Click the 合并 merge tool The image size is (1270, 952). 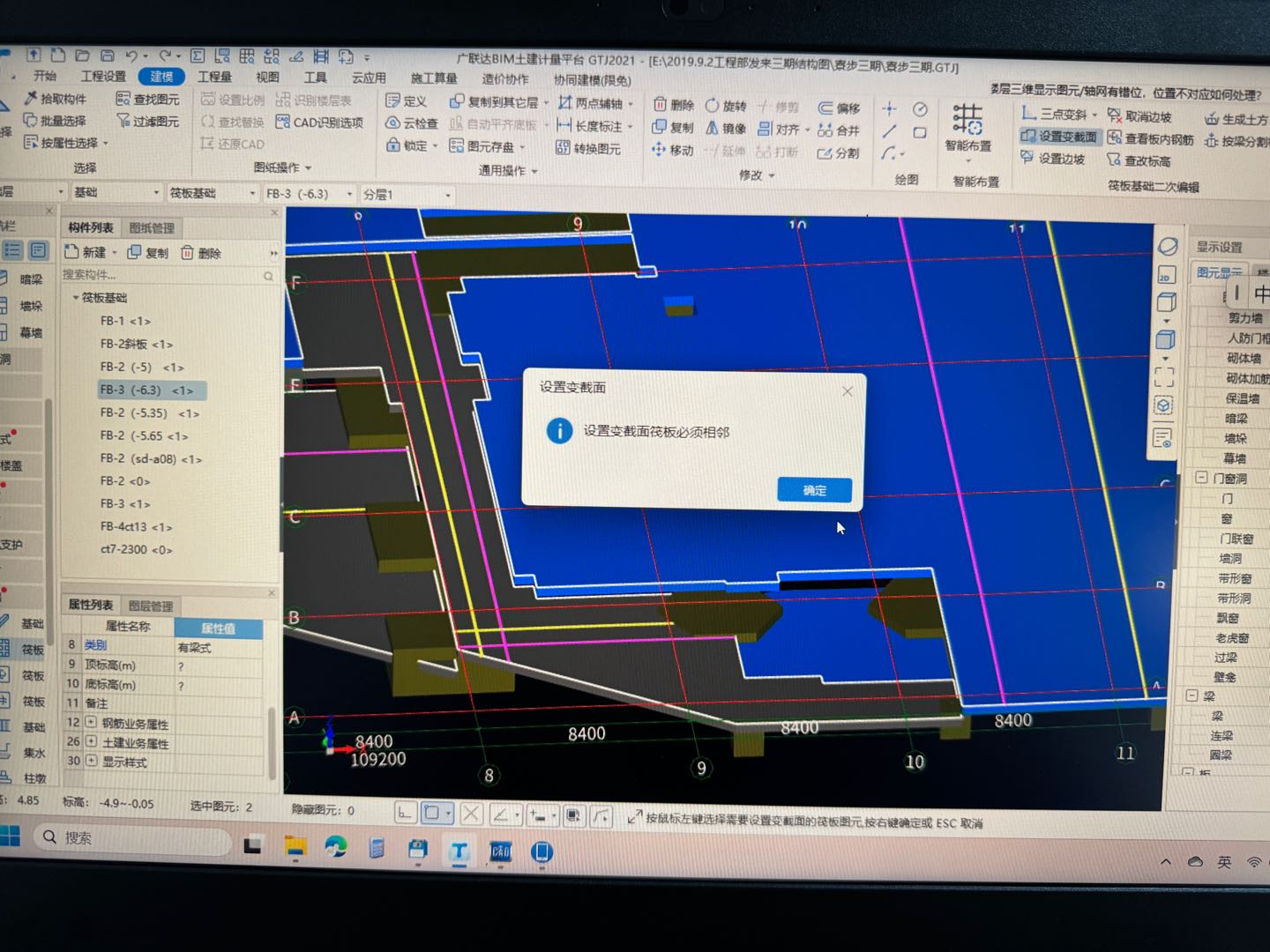(x=839, y=130)
